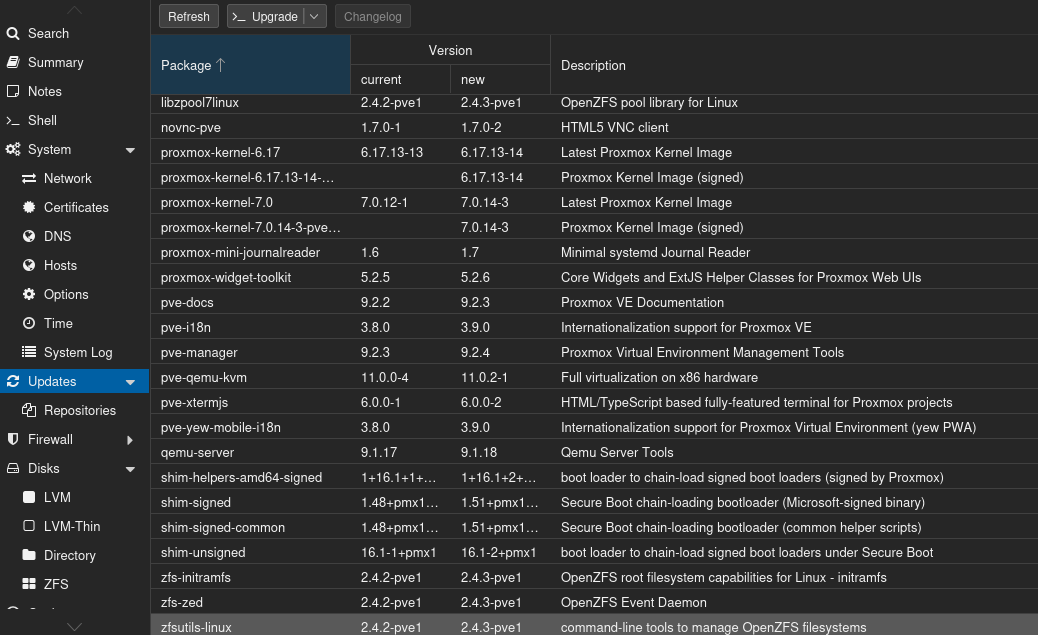1038x635 pixels.
Task: Click the ZFS grid icon
Action: [x=28, y=584]
